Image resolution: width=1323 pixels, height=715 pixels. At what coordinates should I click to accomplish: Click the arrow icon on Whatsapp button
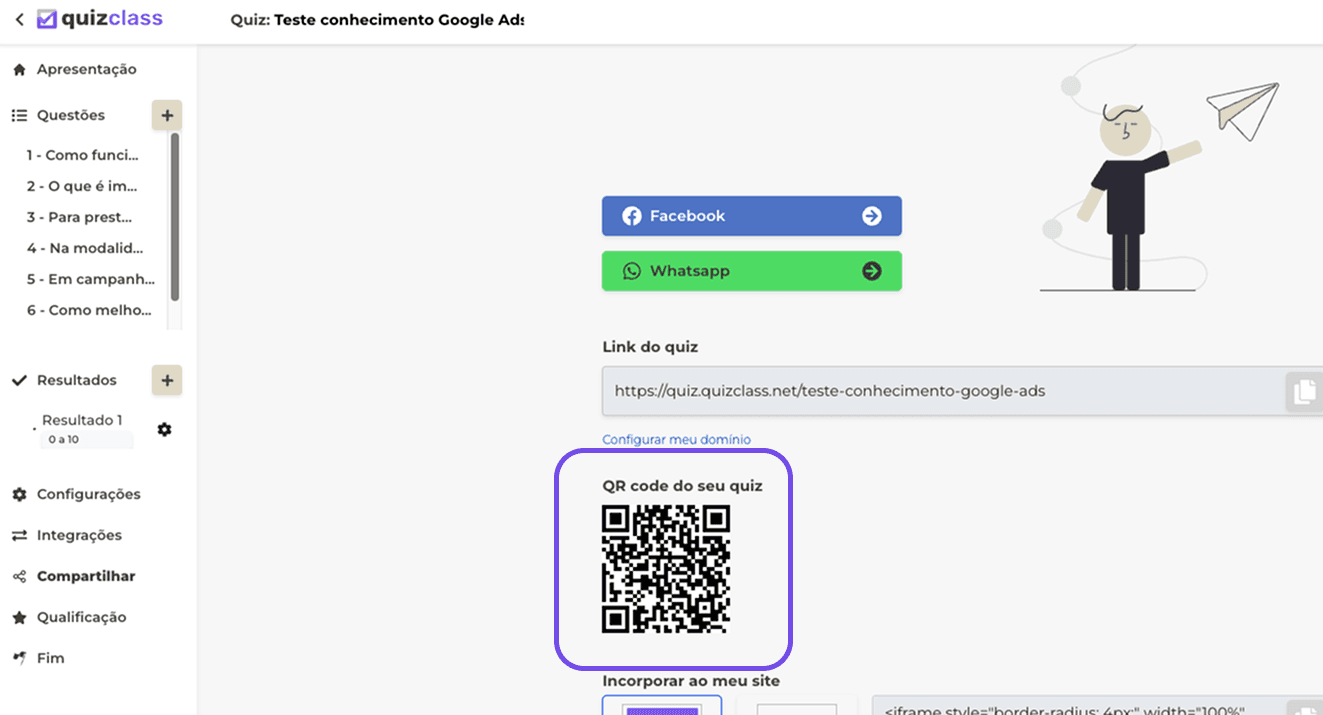[872, 271]
